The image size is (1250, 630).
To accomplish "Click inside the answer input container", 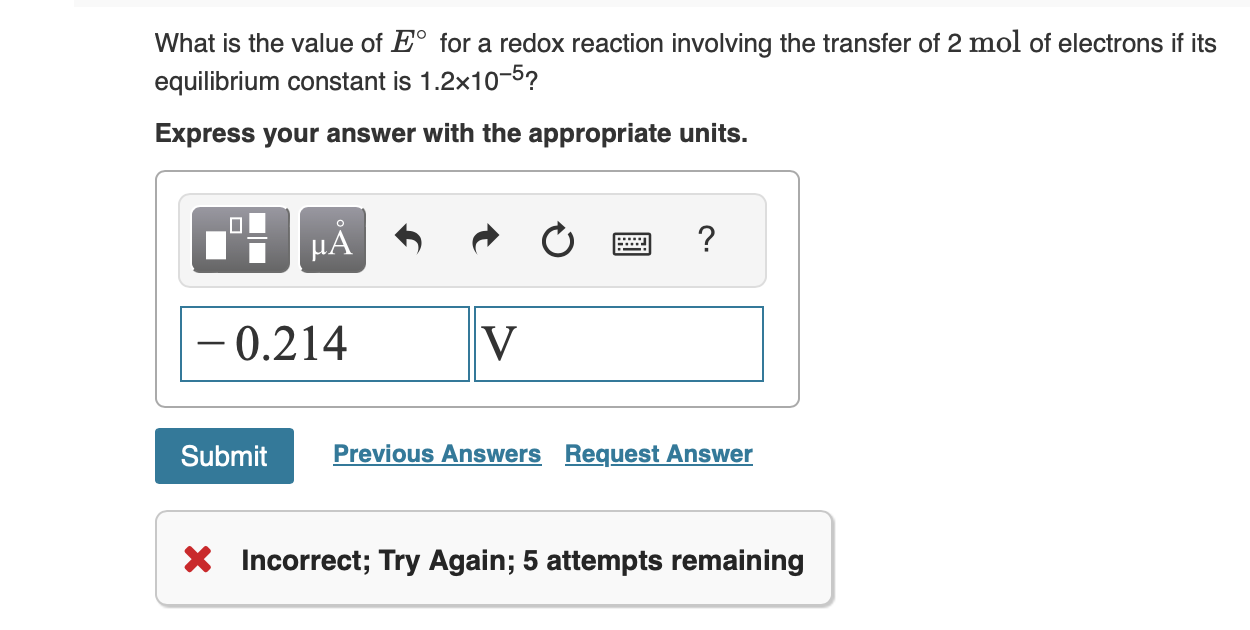I will [x=472, y=290].
